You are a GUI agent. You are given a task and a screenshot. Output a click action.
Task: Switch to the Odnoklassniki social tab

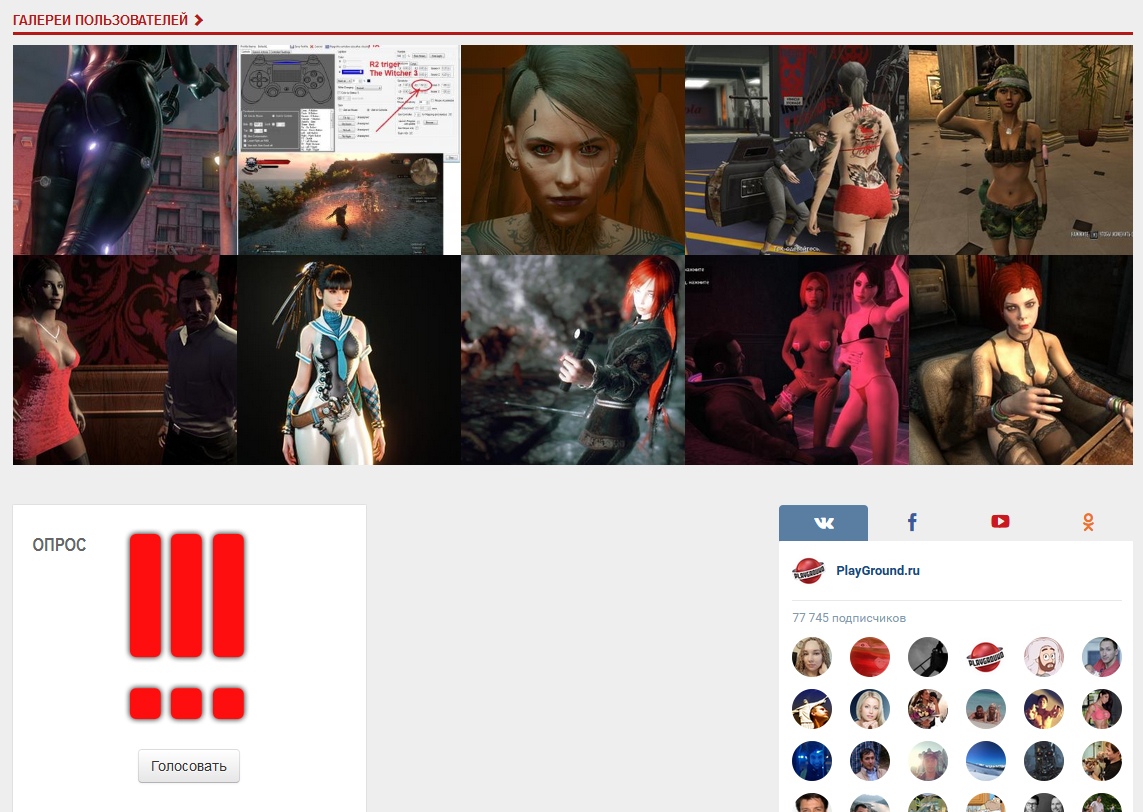pos(1088,523)
